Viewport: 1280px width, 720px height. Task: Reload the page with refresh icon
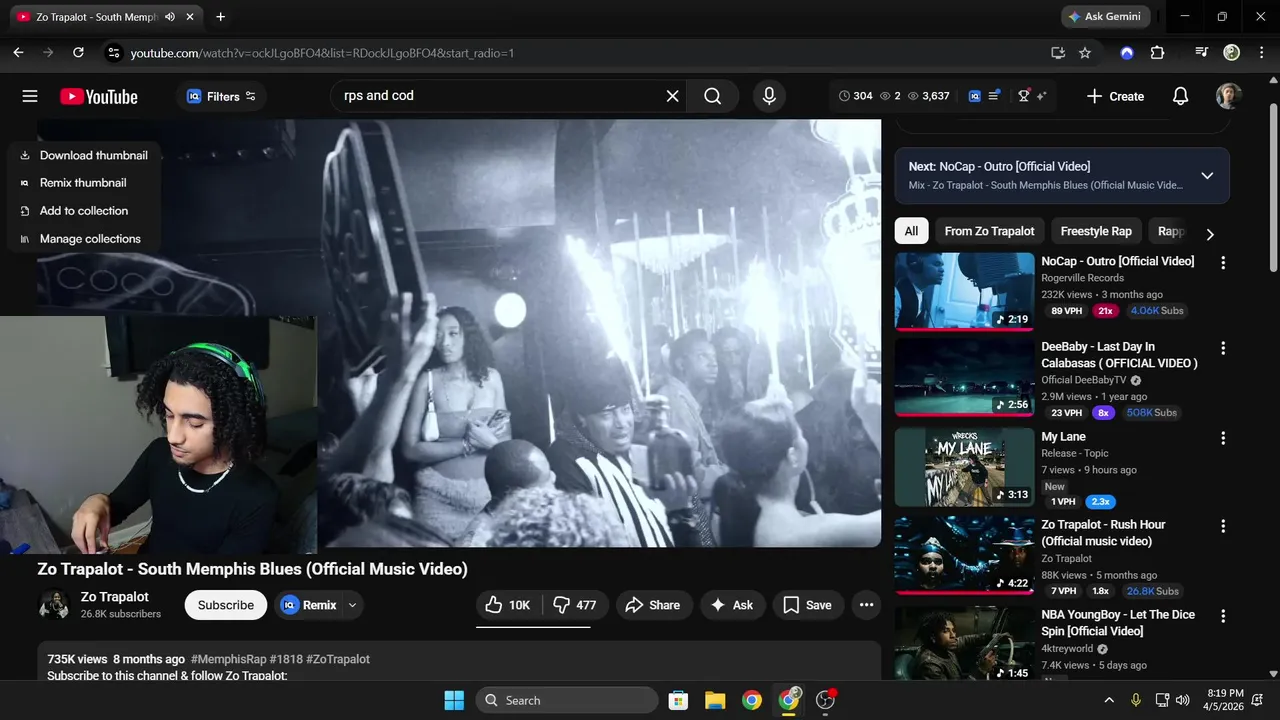click(x=78, y=53)
